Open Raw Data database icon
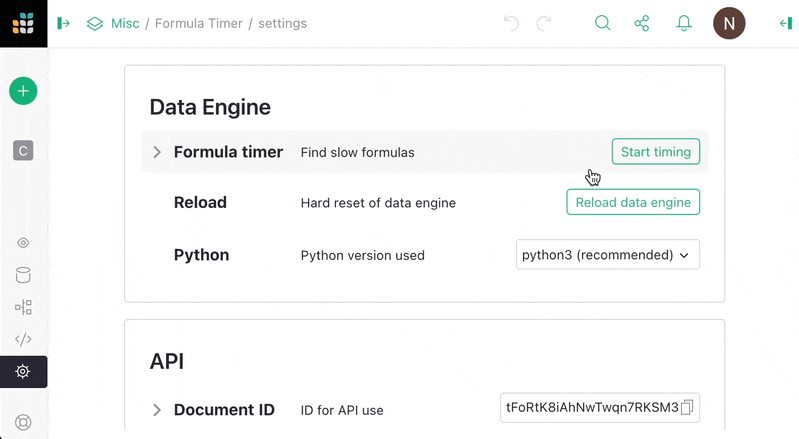The image size is (799, 439). 23,275
